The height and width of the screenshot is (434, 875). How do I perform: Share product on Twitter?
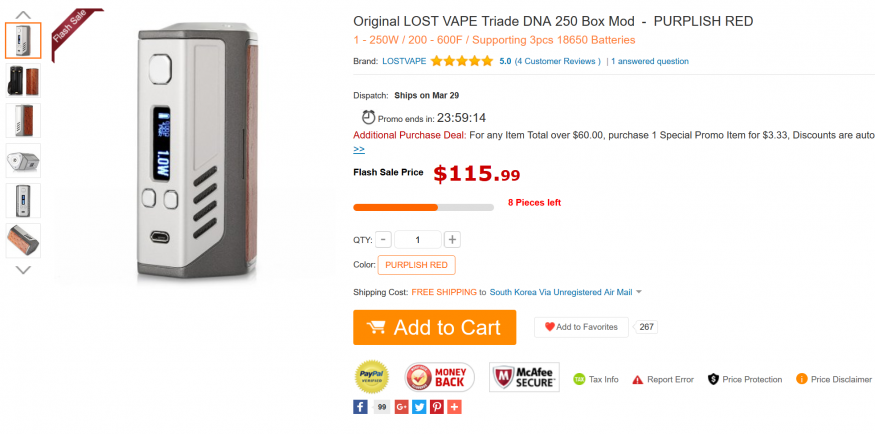pyautogui.click(x=419, y=407)
